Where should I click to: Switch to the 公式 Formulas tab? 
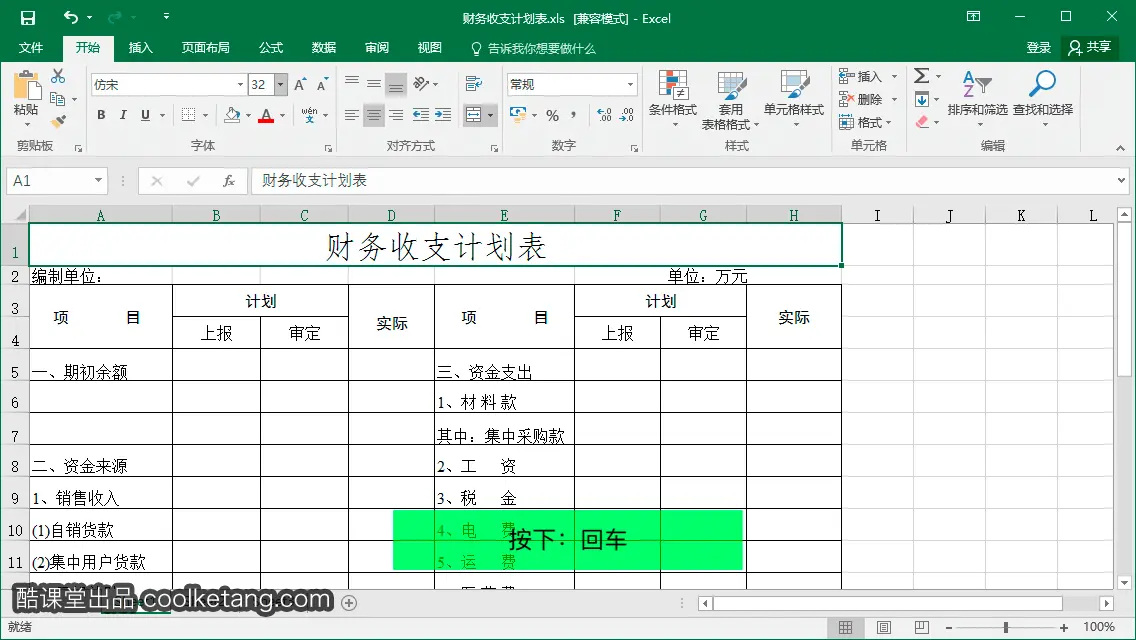click(x=271, y=48)
